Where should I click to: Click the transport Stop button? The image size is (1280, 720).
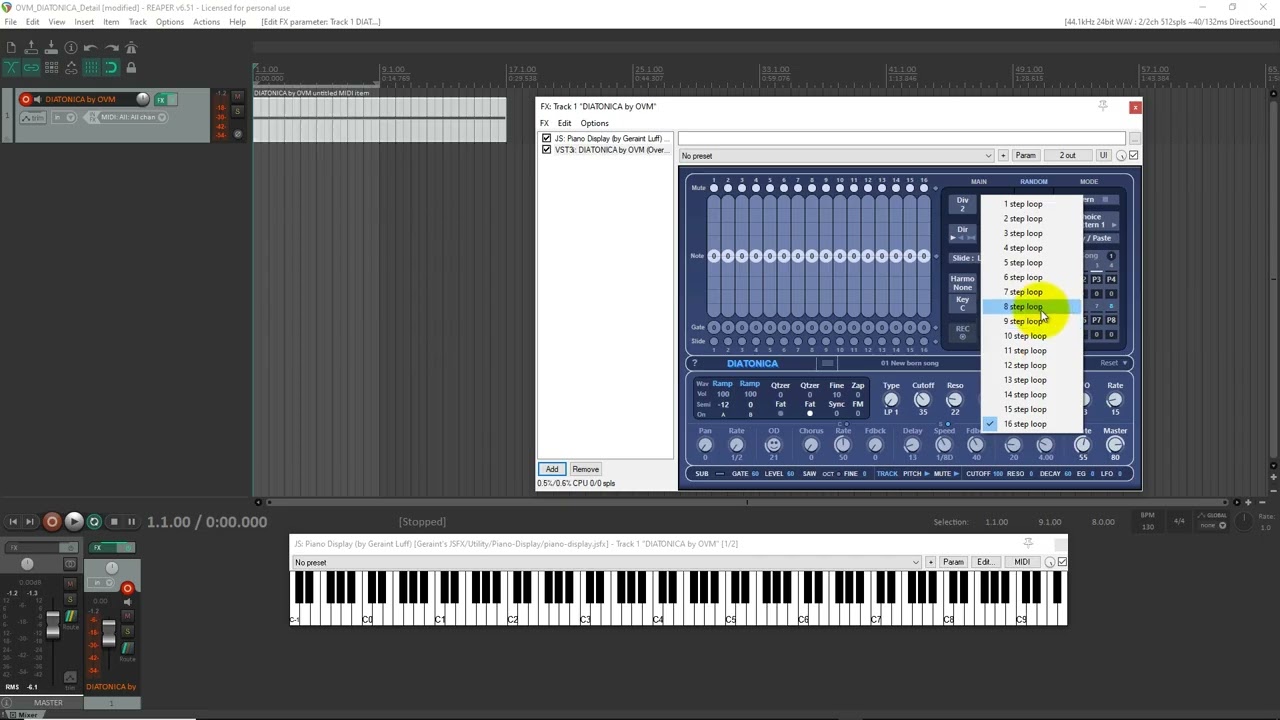[114, 521]
